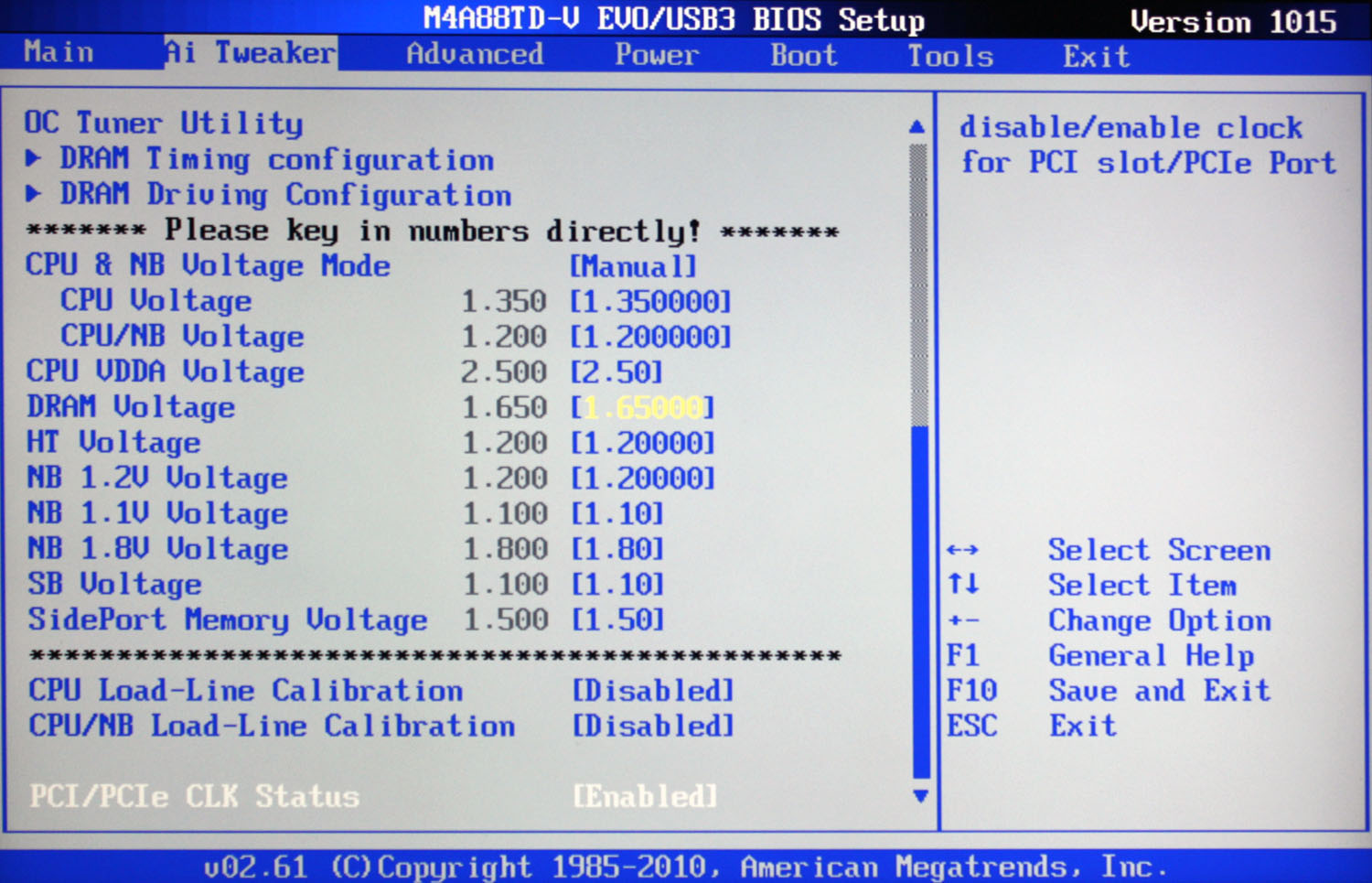Click the "Please key in numbers directly!" notice

[433, 231]
